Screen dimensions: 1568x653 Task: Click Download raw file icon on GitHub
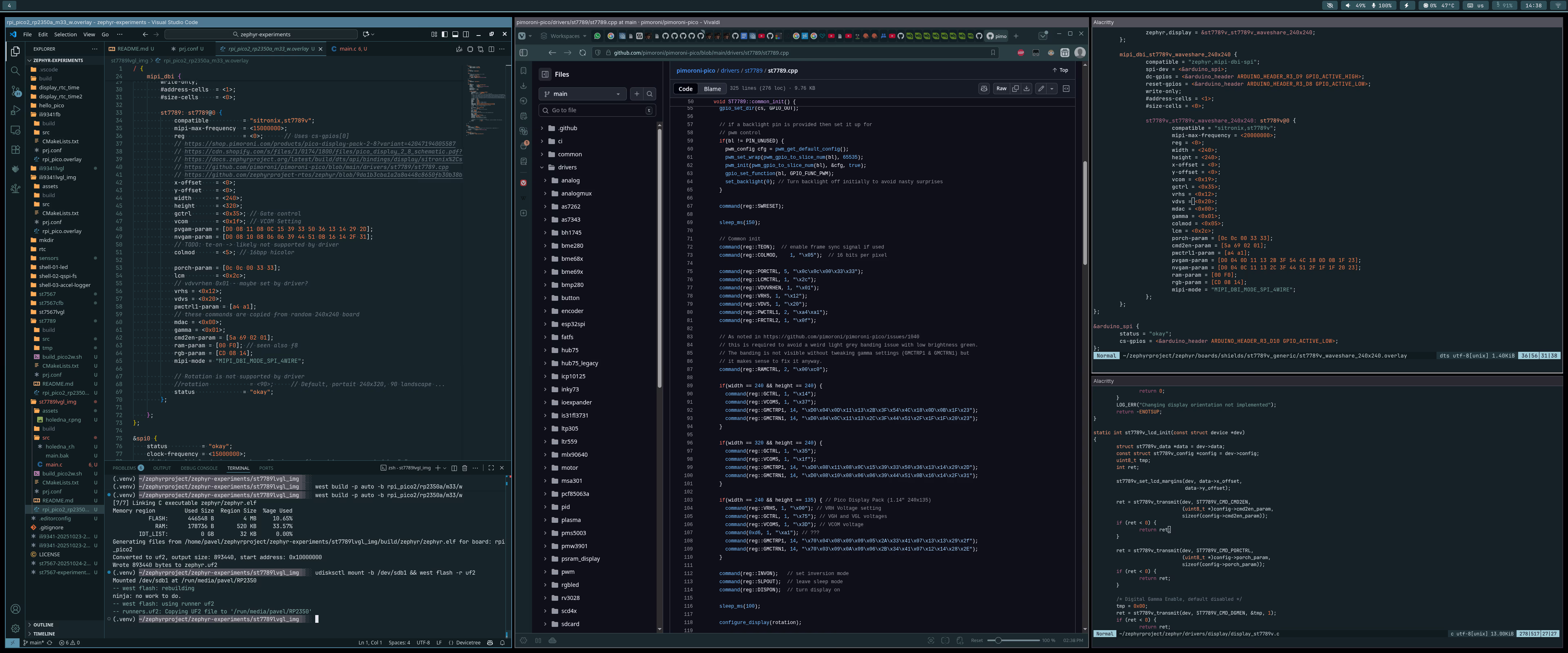point(1026,89)
